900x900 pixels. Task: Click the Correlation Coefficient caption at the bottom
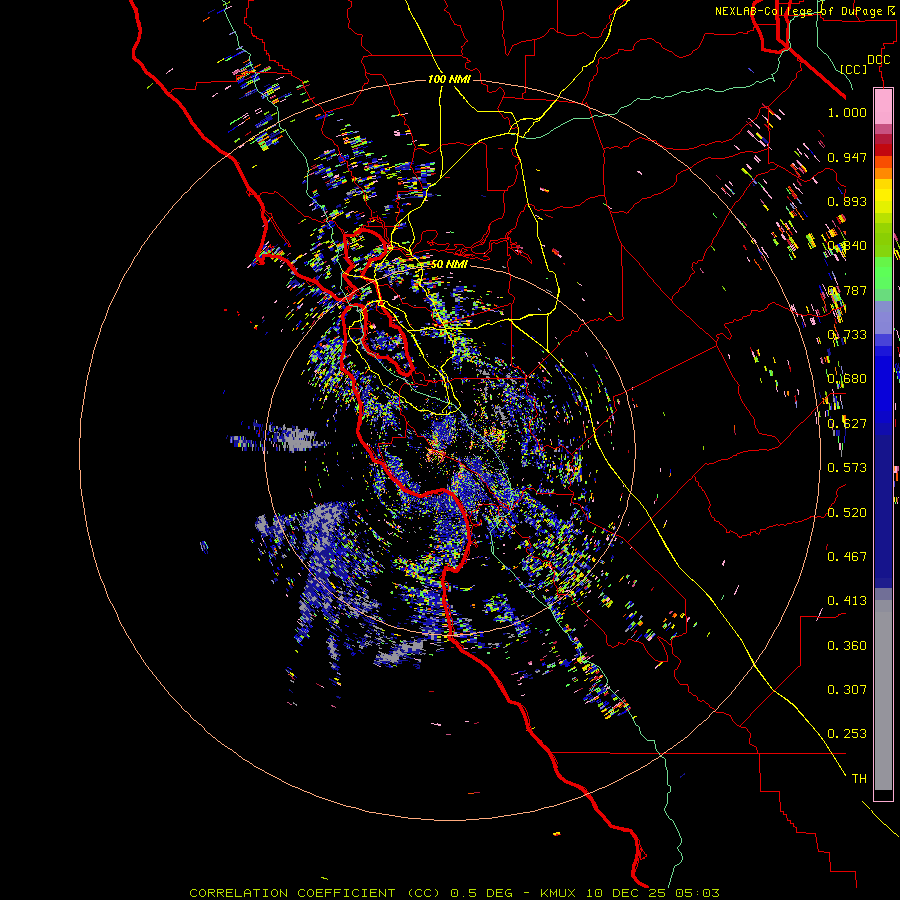tap(454, 893)
